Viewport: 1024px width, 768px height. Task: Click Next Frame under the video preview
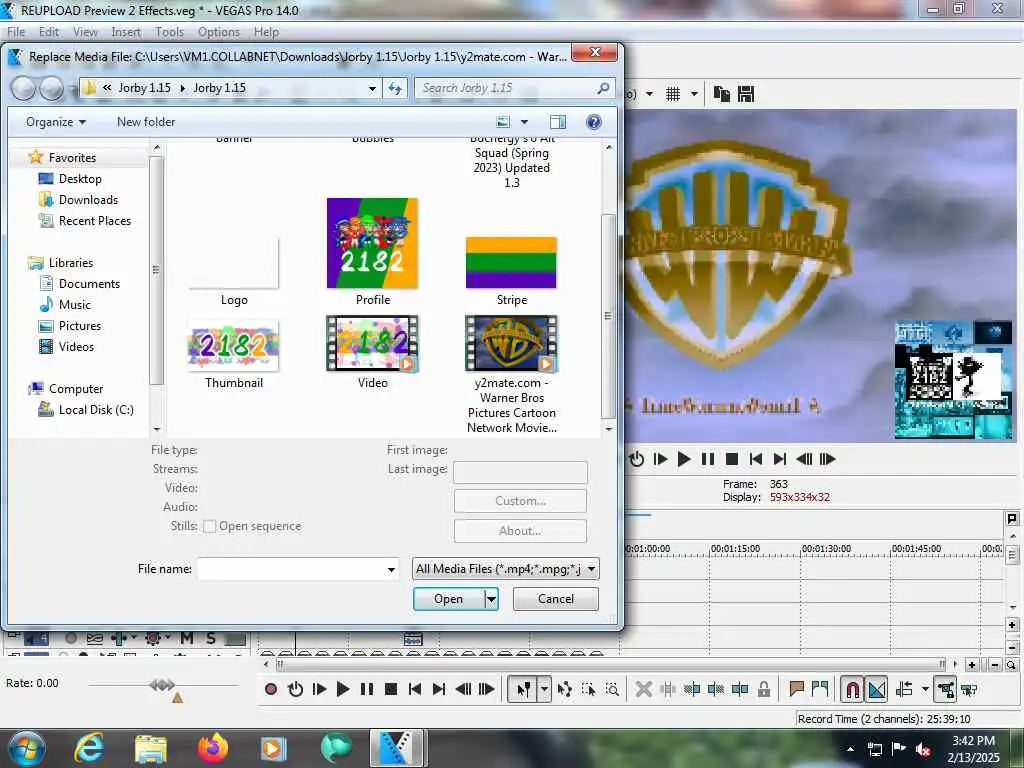point(827,459)
